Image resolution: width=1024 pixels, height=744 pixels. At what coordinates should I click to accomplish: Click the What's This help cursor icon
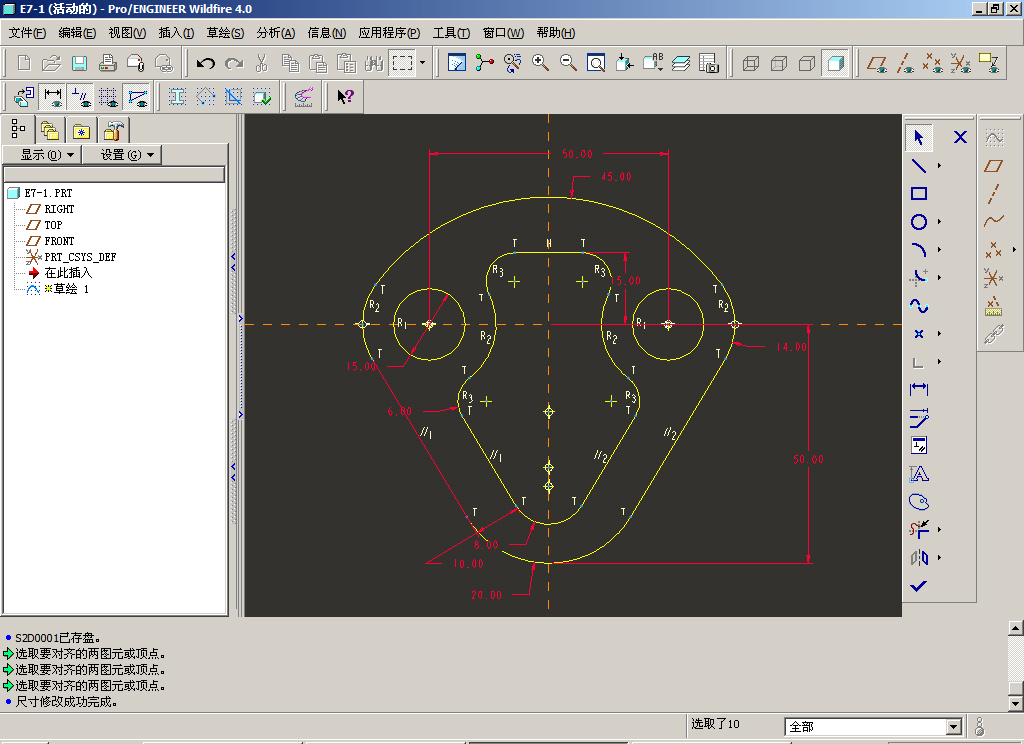point(345,97)
